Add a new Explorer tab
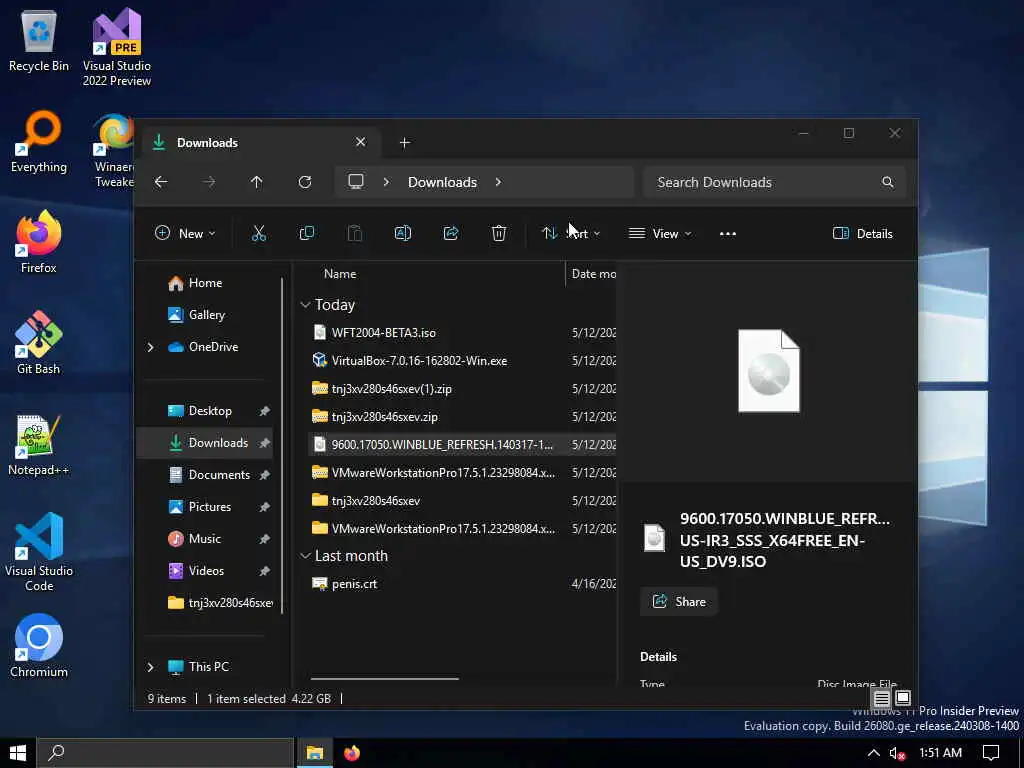The height and width of the screenshot is (768, 1024). [405, 142]
